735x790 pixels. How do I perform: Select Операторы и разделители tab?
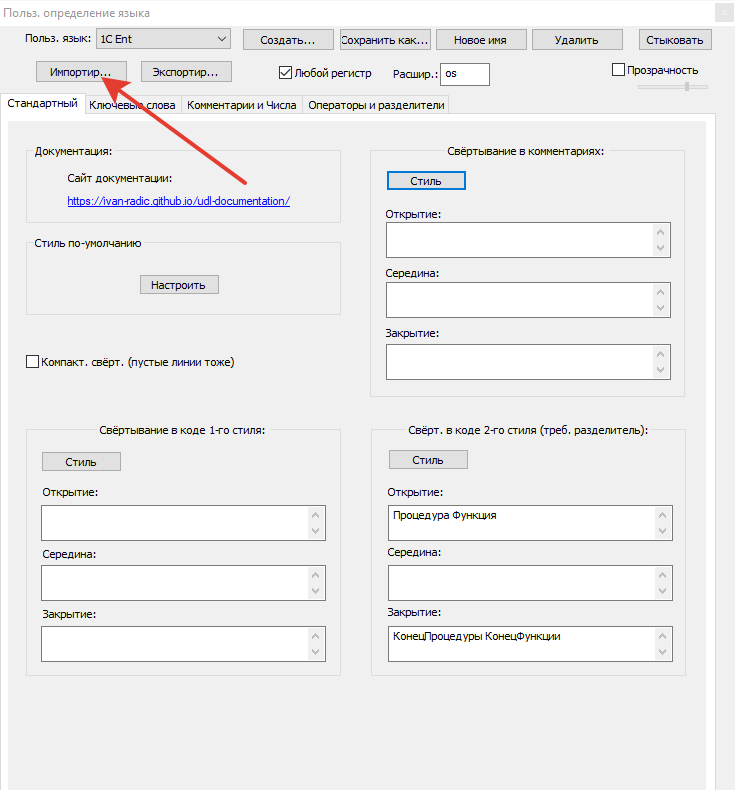pyautogui.click(x=376, y=104)
